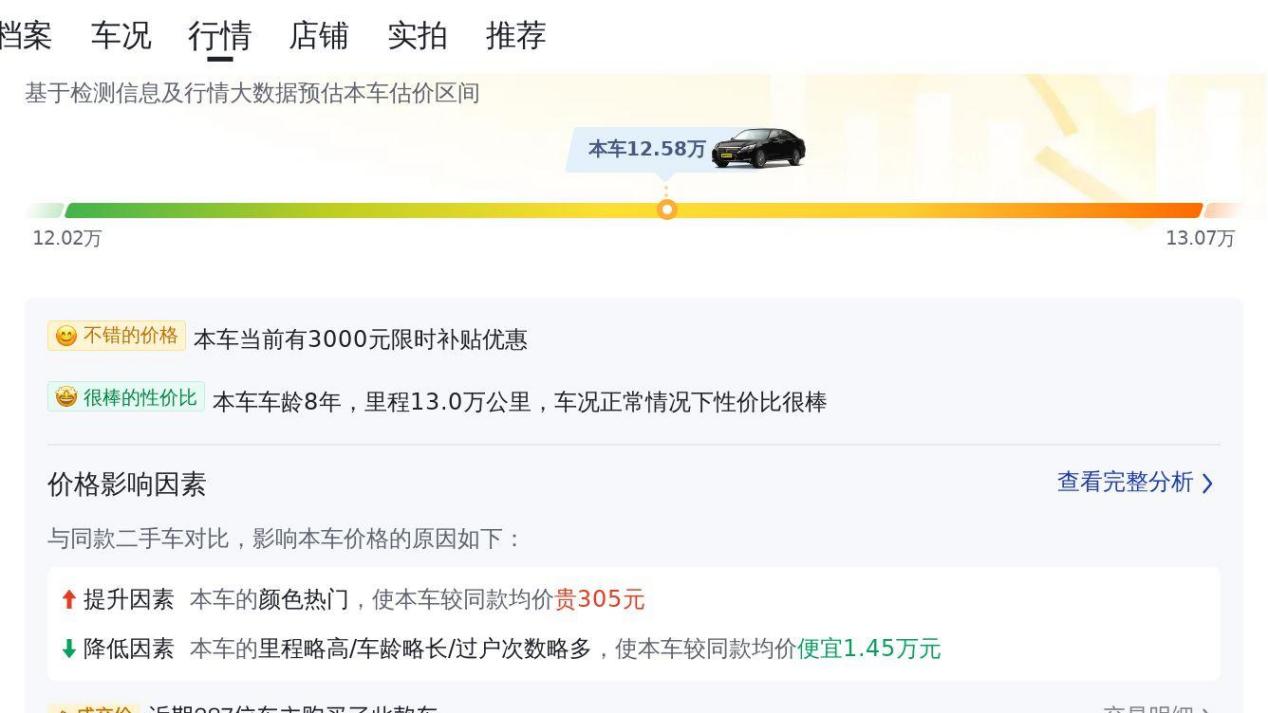Click the star-eyed emoji beside 很棒的性价比
Image resolution: width=1268 pixels, height=713 pixels.
pos(63,398)
